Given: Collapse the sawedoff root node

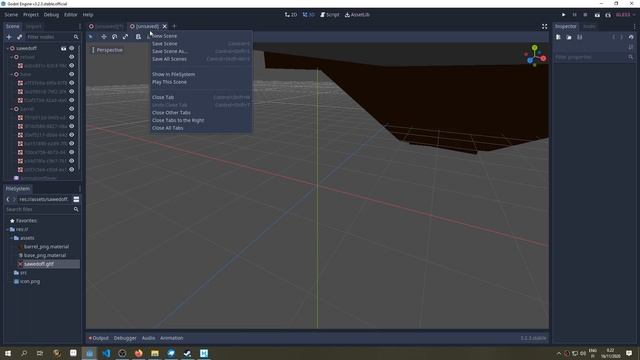Looking at the screenshot, I should pyautogui.click(x=7, y=48).
